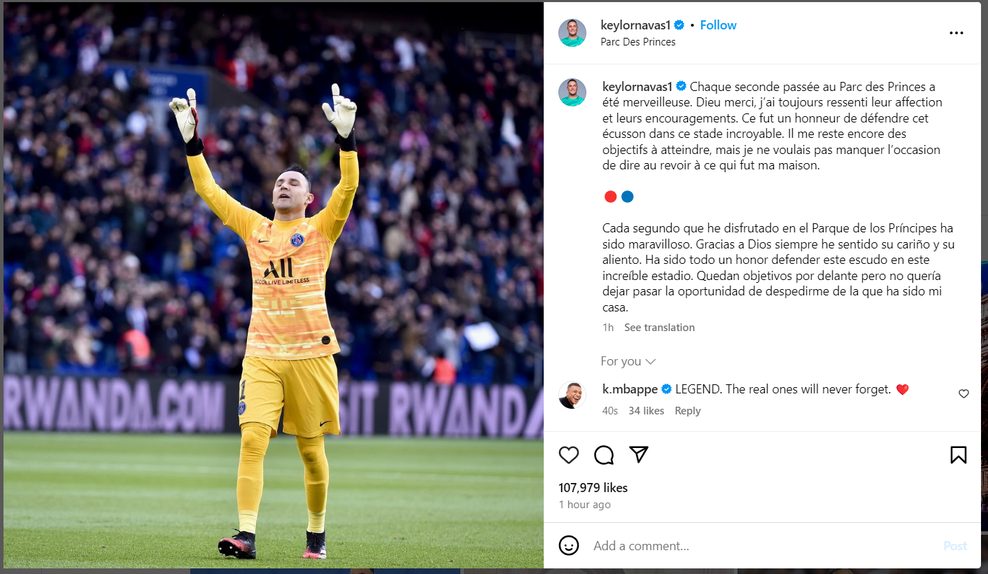Like k.mbappe's comment with small heart
Screen dimensions: 988x574
pos(963,393)
